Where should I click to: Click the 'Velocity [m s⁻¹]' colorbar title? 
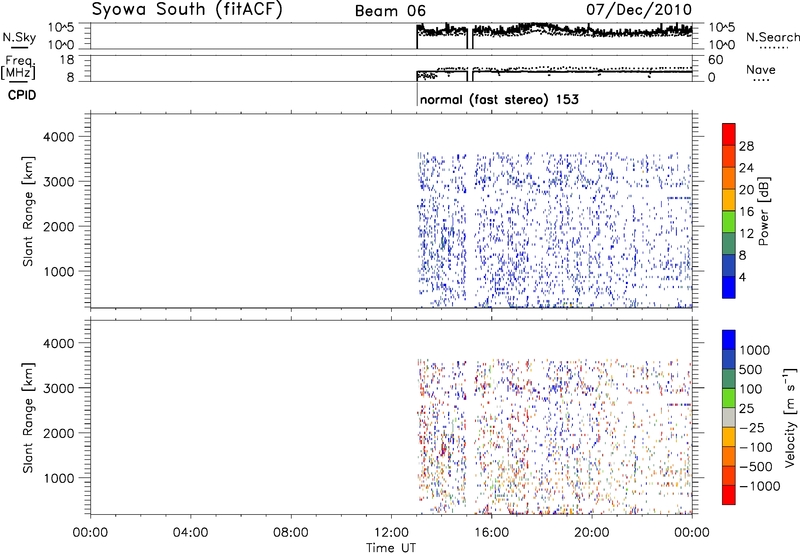tap(790, 417)
